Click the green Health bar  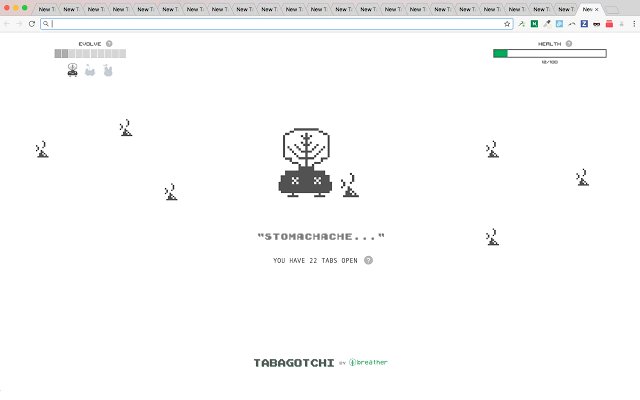pos(549,53)
